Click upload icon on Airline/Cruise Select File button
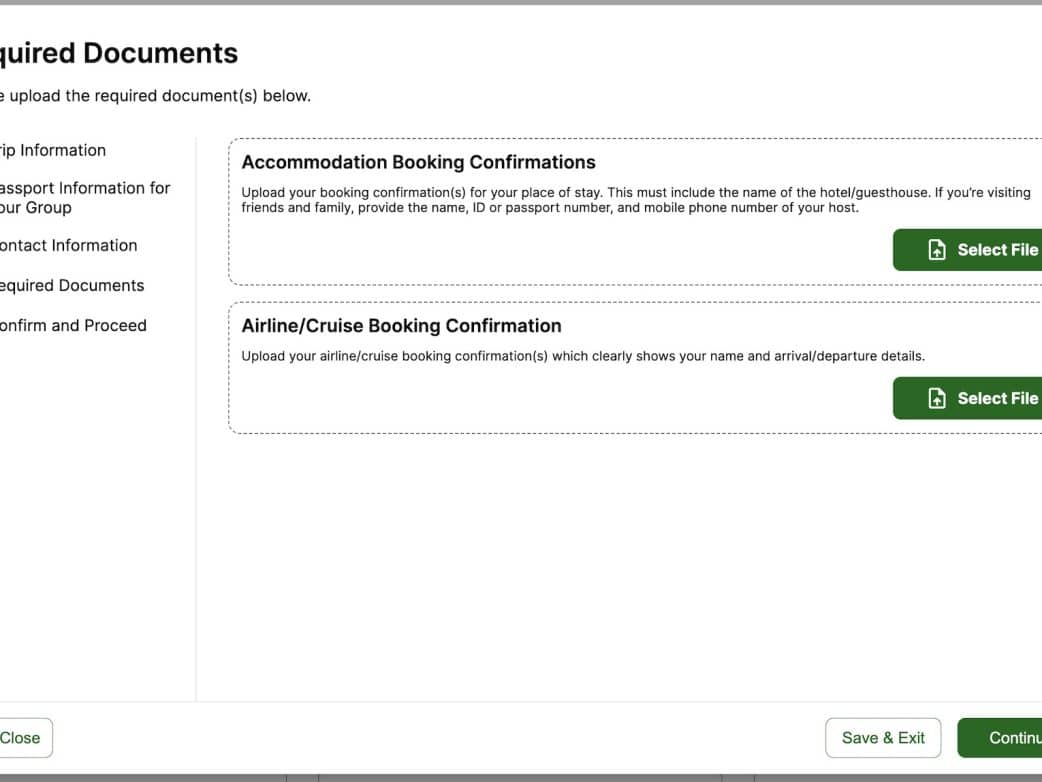 (937, 398)
